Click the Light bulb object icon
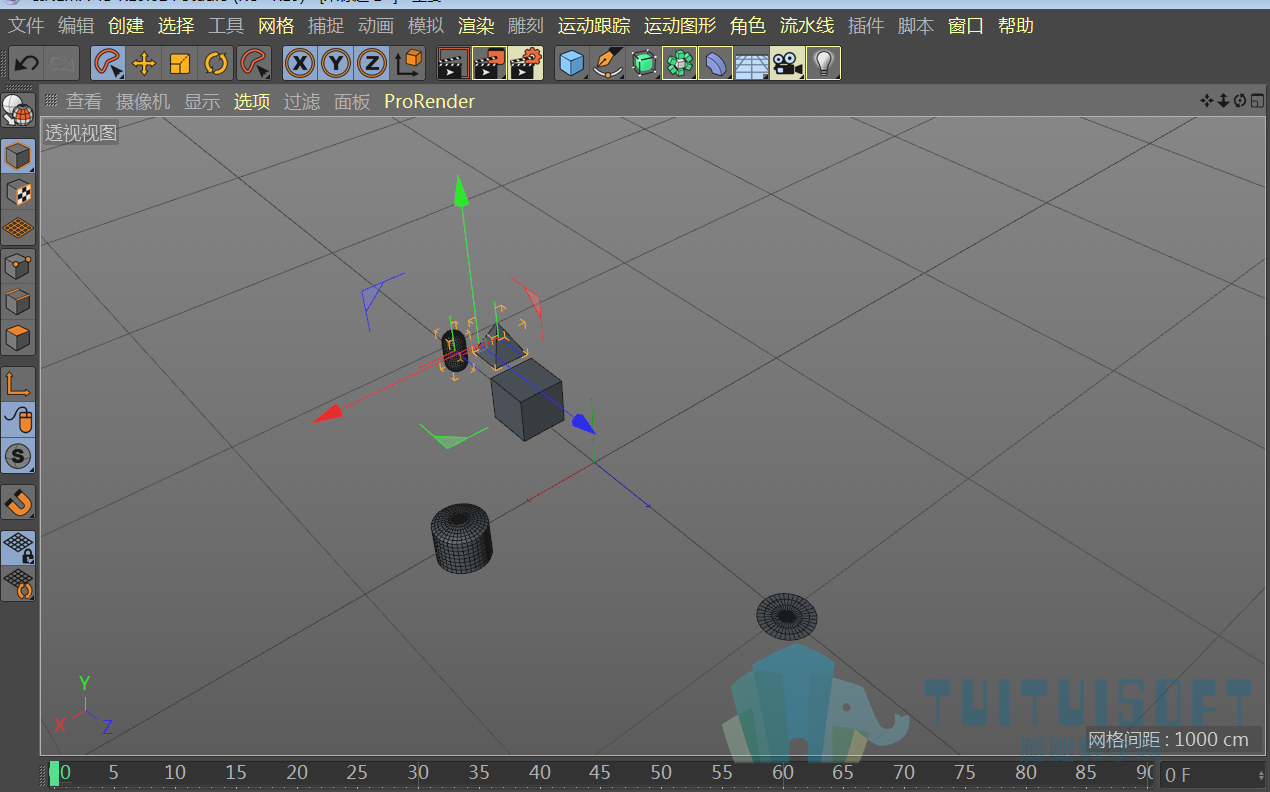1270x792 pixels. [x=823, y=64]
